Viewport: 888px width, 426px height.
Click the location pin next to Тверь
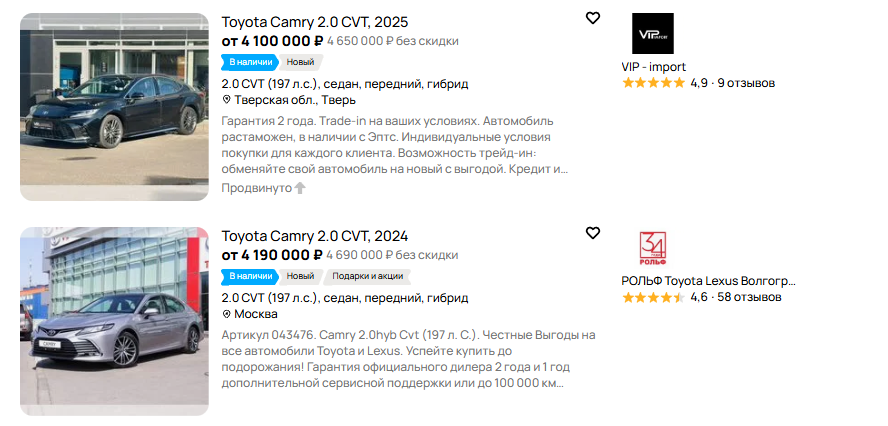pyautogui.click(x=227, y=100)
